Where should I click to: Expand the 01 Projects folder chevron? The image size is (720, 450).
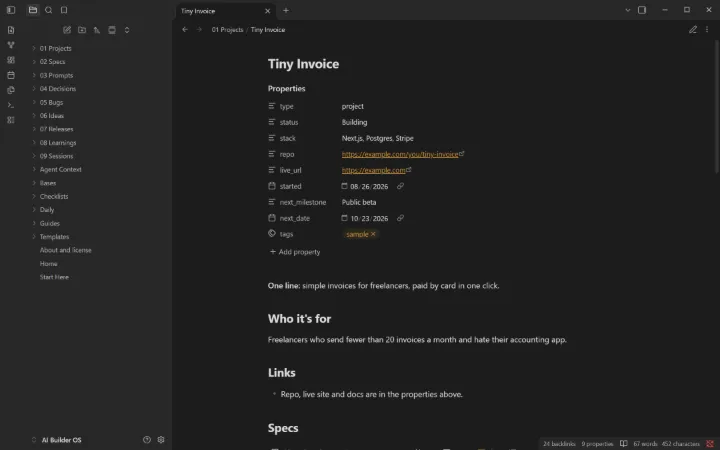(34, 48)
